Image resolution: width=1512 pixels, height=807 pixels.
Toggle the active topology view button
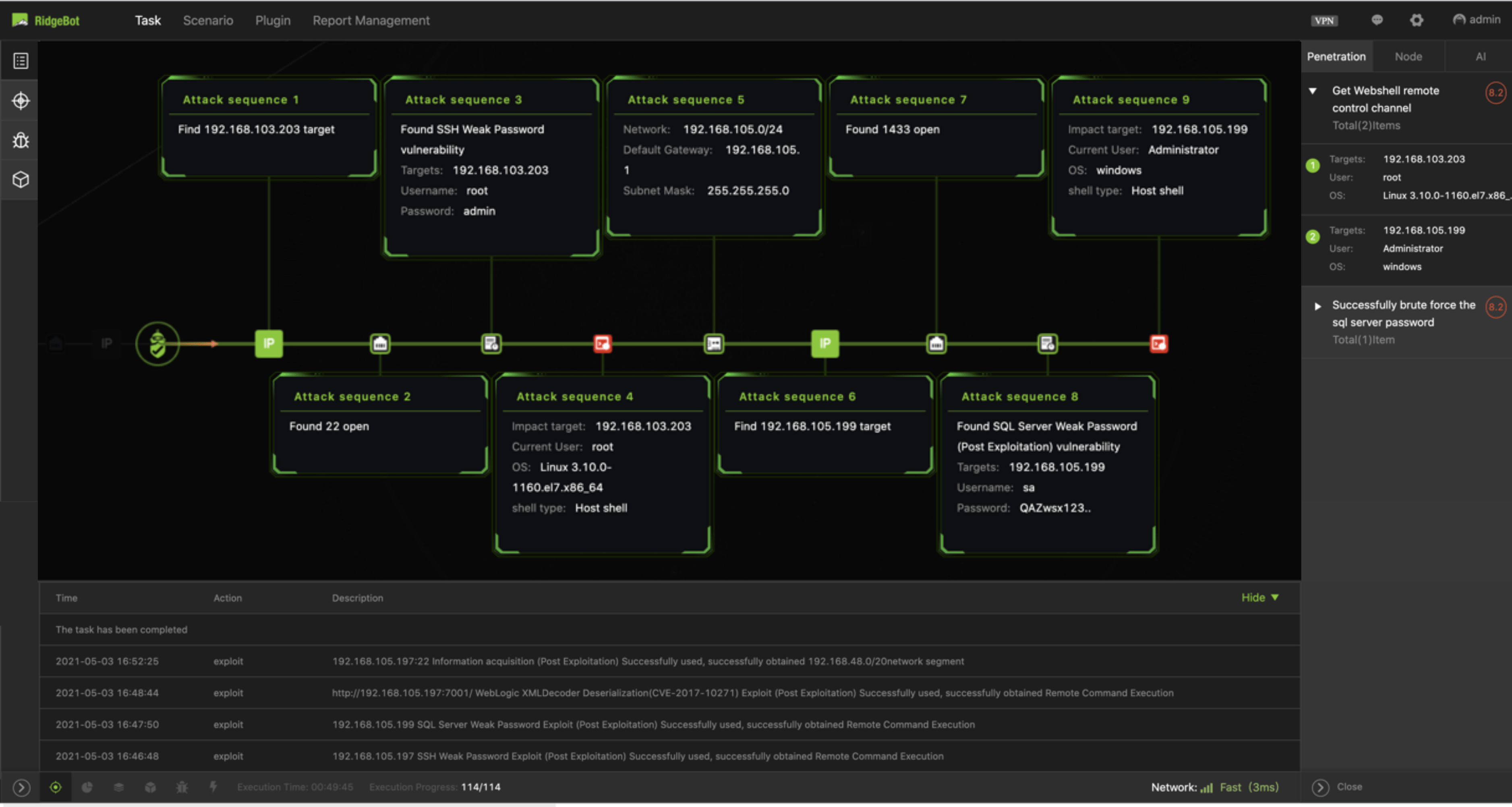click(x=56, y=787)
